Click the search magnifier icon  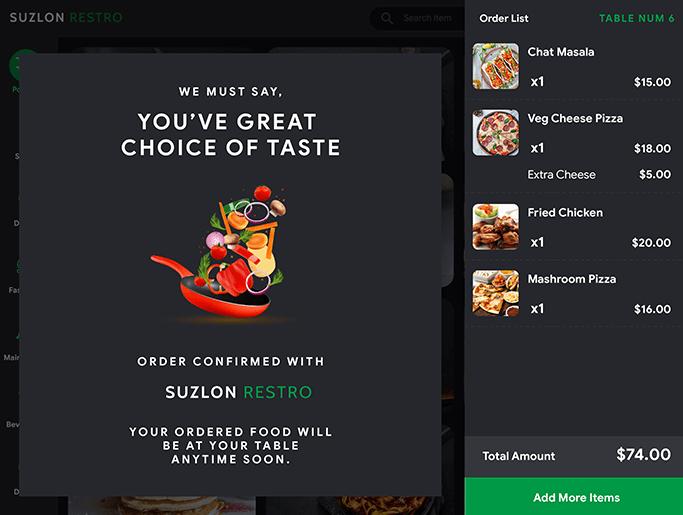(x=387, y=18)
